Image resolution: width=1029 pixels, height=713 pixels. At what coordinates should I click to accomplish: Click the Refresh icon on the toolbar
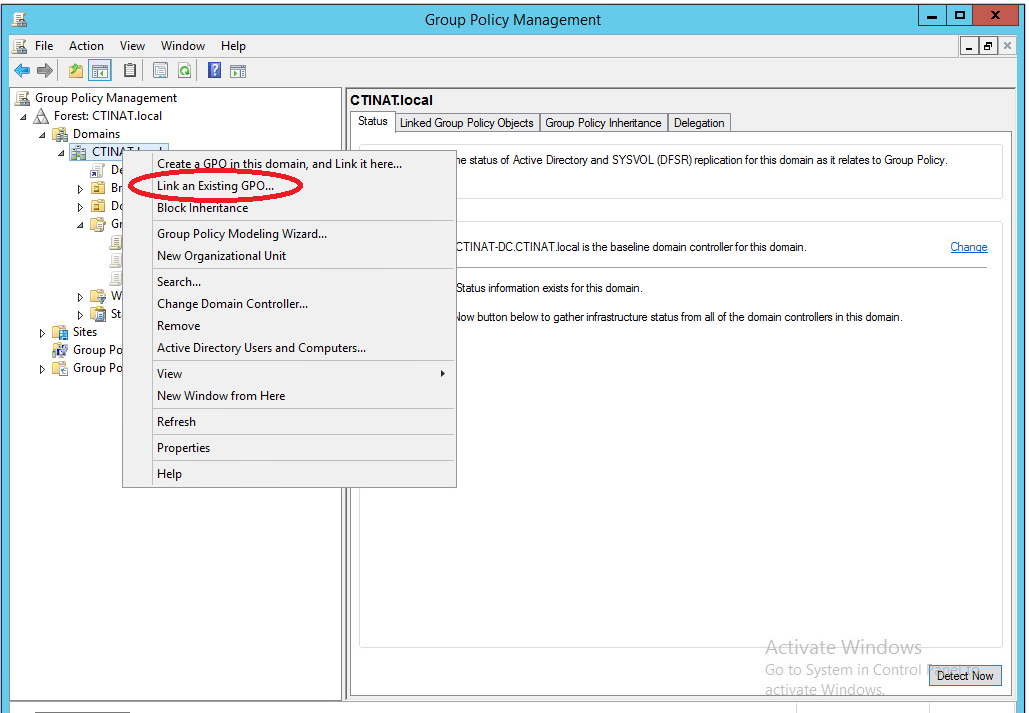click(186, 70)
